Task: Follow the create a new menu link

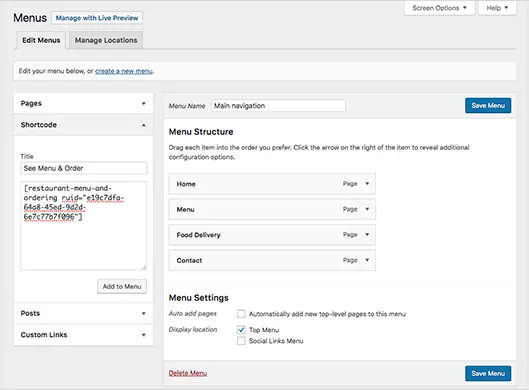Action: [124, 71]
